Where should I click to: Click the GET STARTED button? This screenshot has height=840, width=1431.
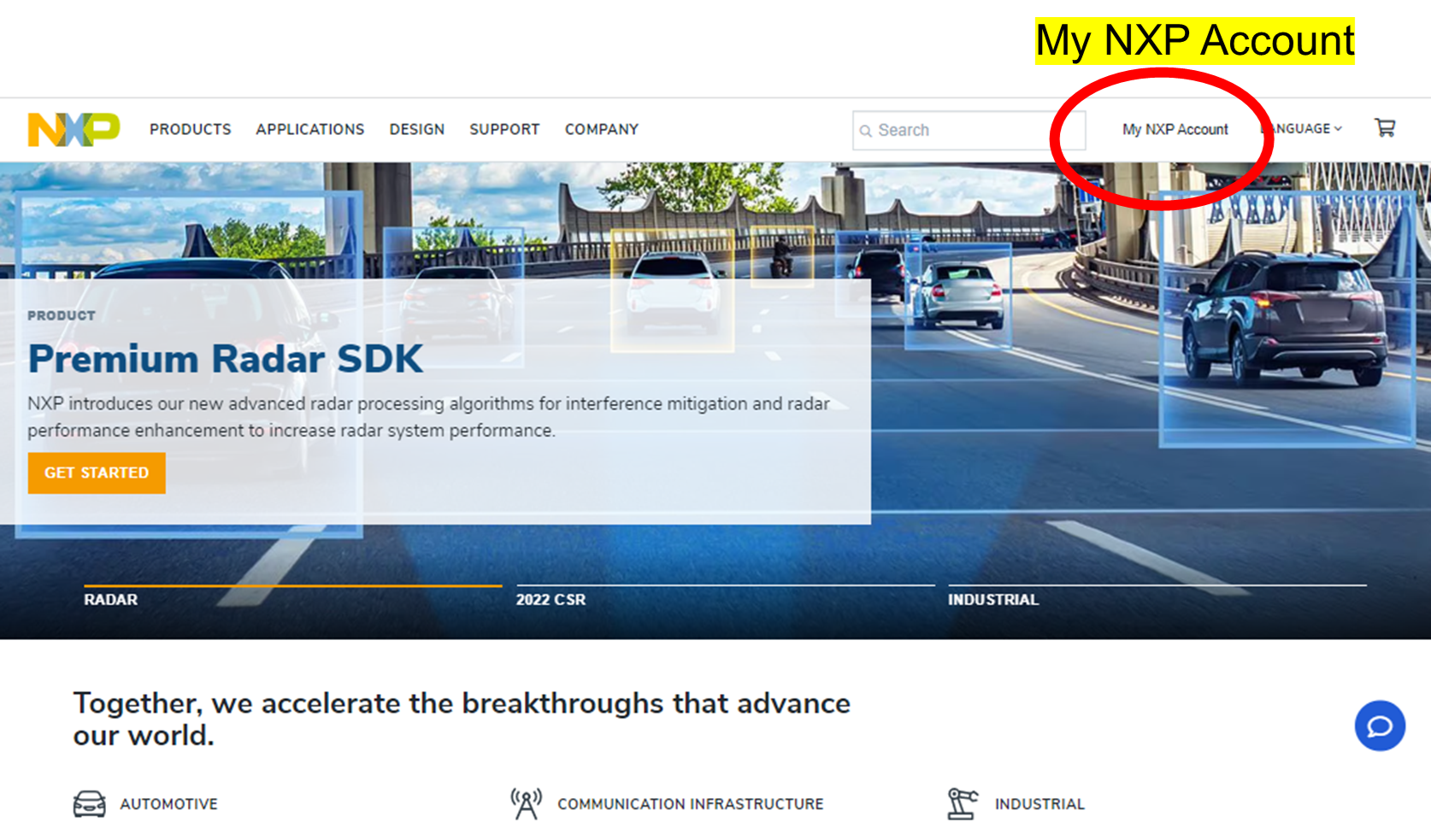pyautogui.click(x=96, y=473)
